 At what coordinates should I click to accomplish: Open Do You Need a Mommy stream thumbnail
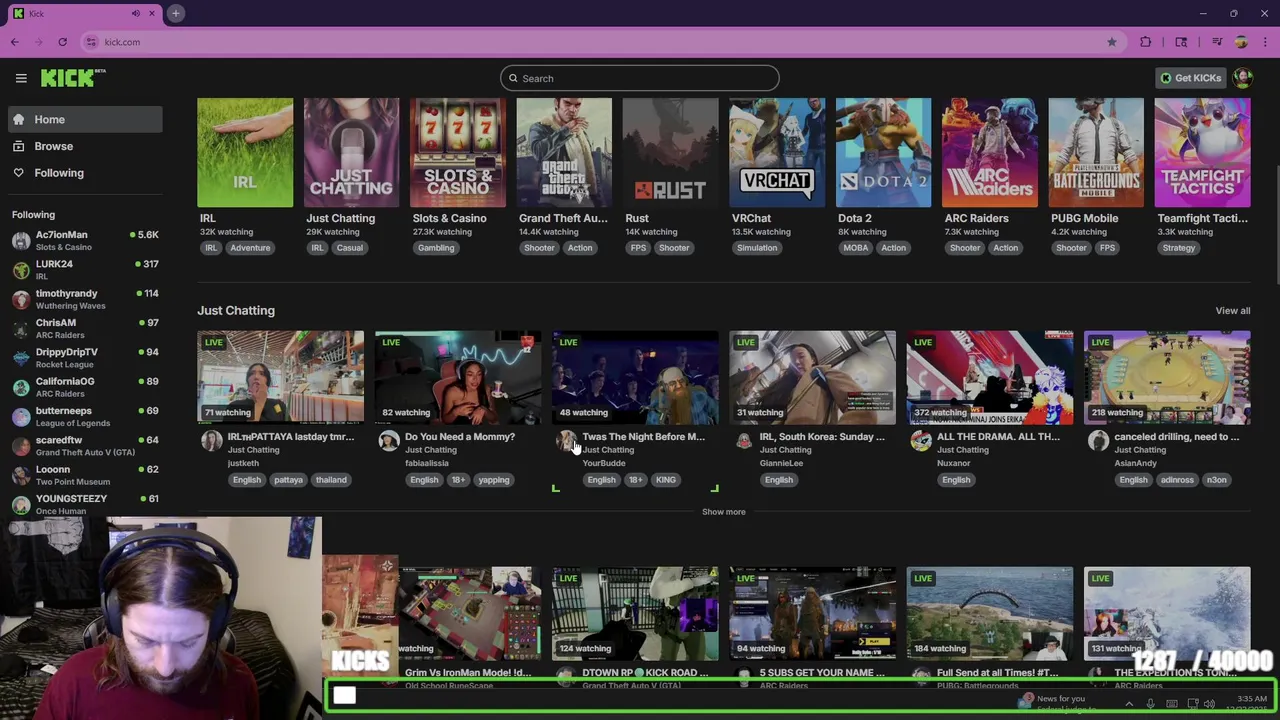(x=458, y=377)
